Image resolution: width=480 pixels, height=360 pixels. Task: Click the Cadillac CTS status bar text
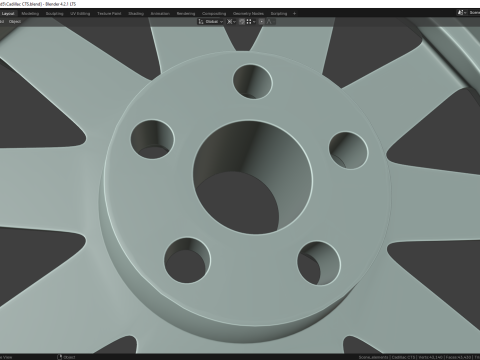click(404, 357)
